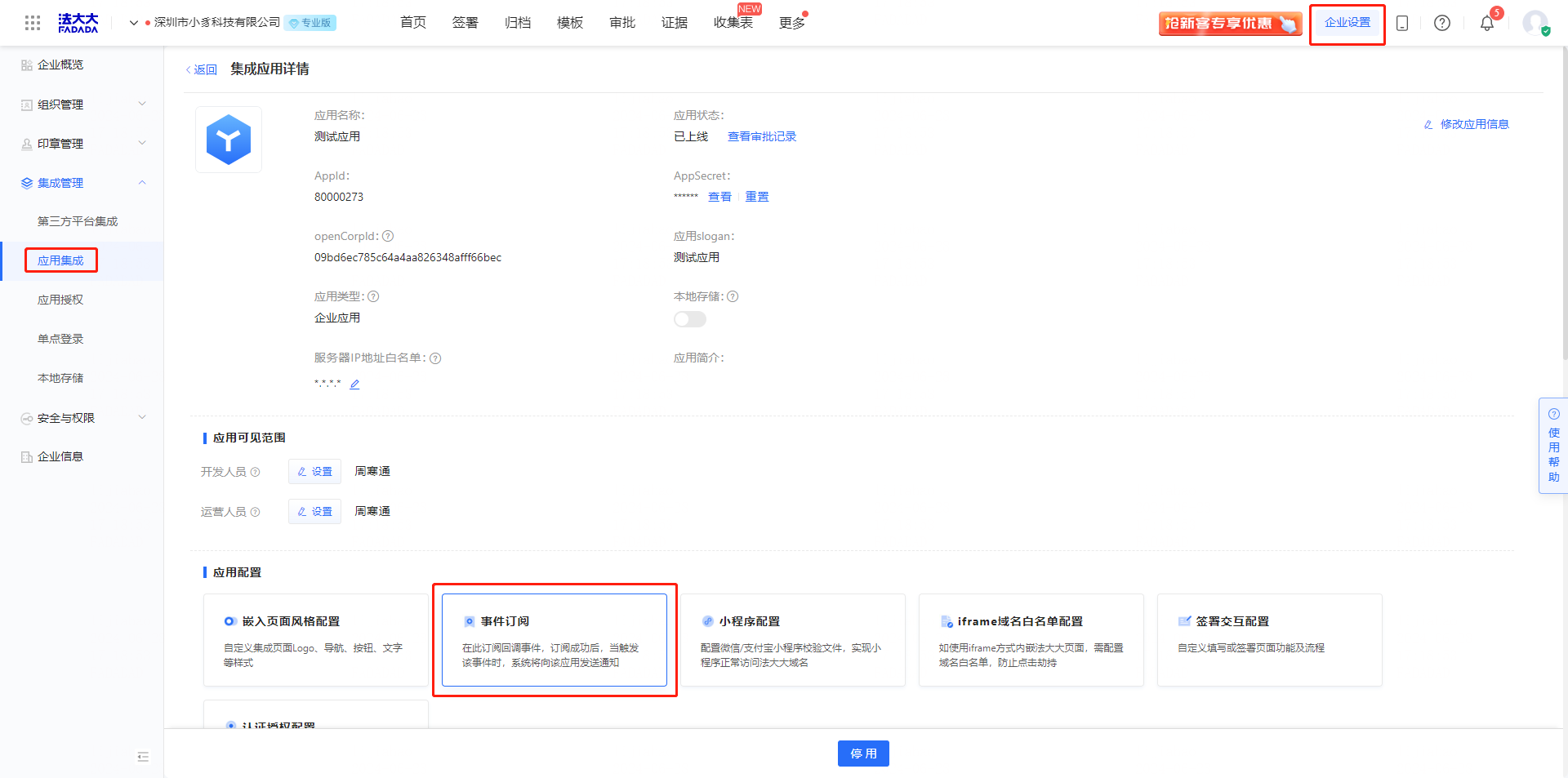
Task: Click 设置 for 开发人员
Action: pyautogui.click(x=314, y=472)
